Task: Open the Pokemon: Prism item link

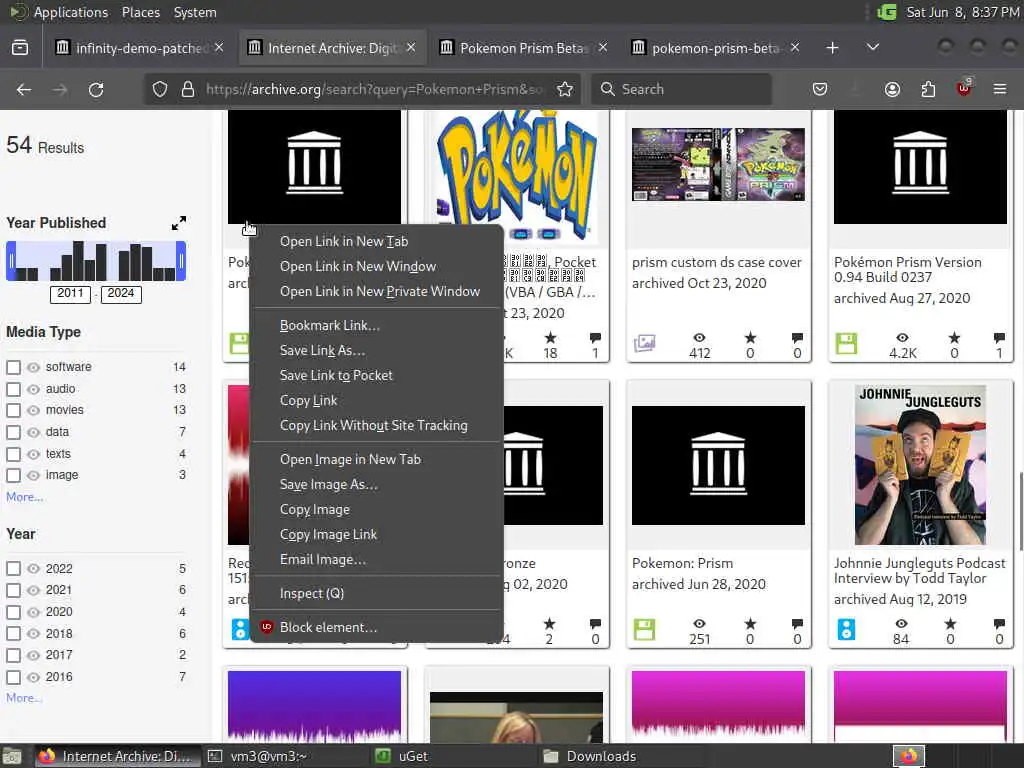Action: pyautogui.click(x=682, y=564)
